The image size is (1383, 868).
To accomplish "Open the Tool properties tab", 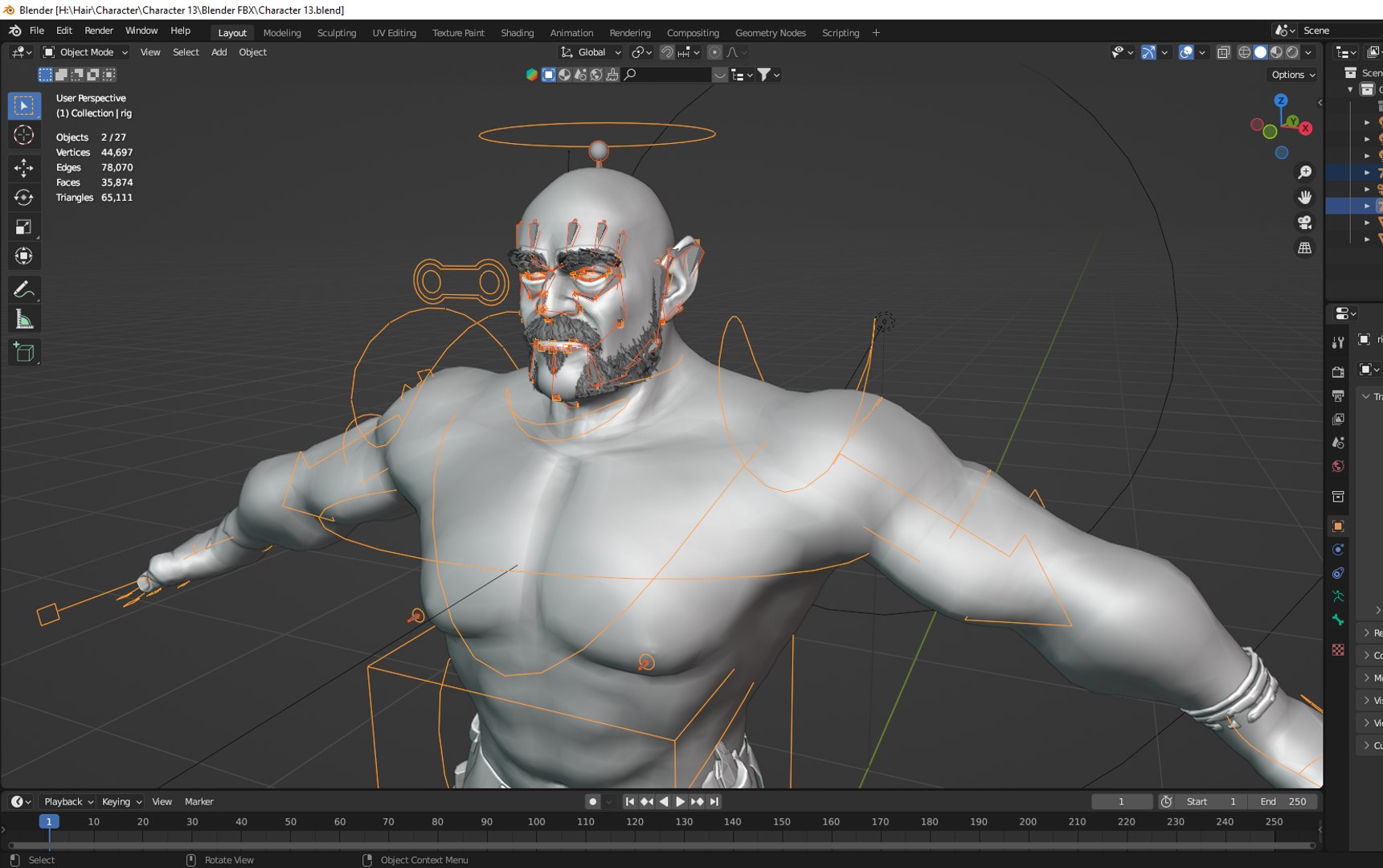I will (1338, 342).
